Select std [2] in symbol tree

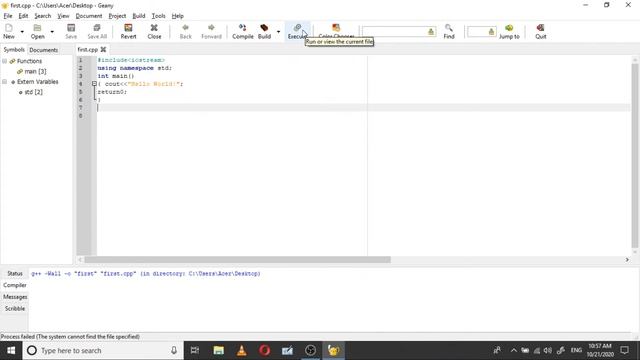click(x=33, y=92)
